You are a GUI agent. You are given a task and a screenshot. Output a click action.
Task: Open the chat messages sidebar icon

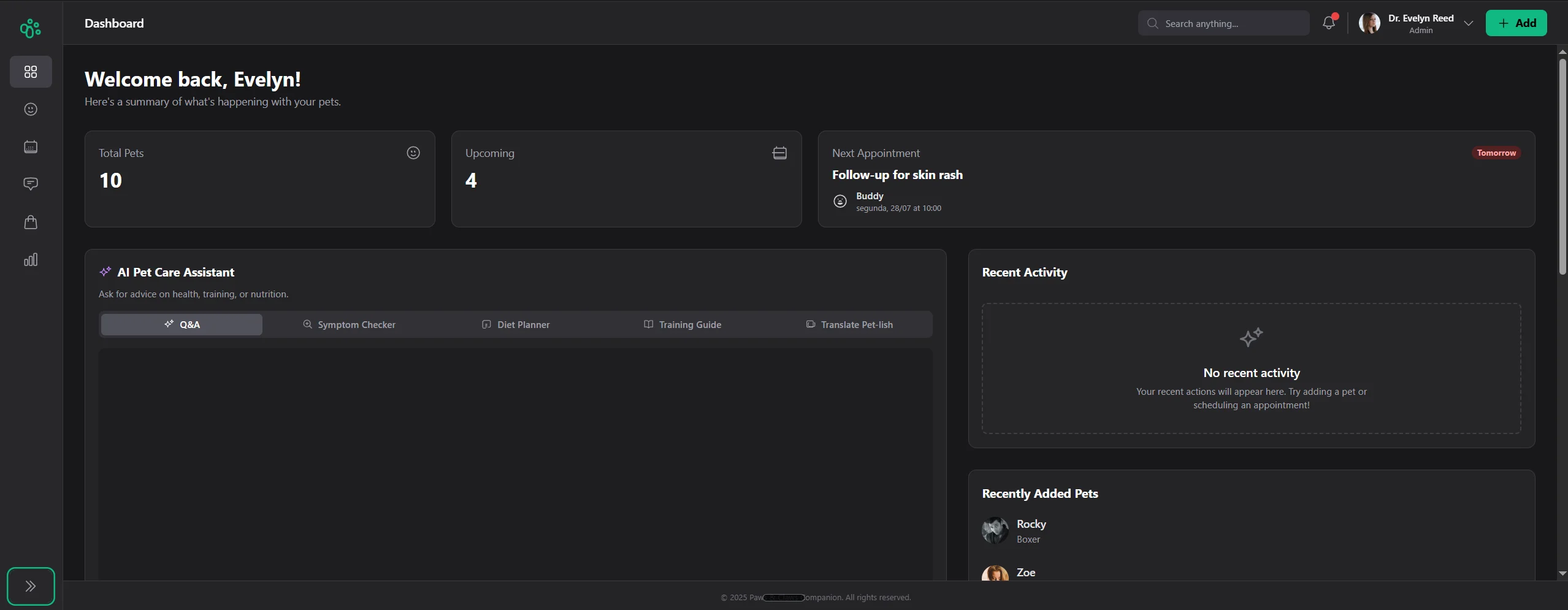pos(31,184)
